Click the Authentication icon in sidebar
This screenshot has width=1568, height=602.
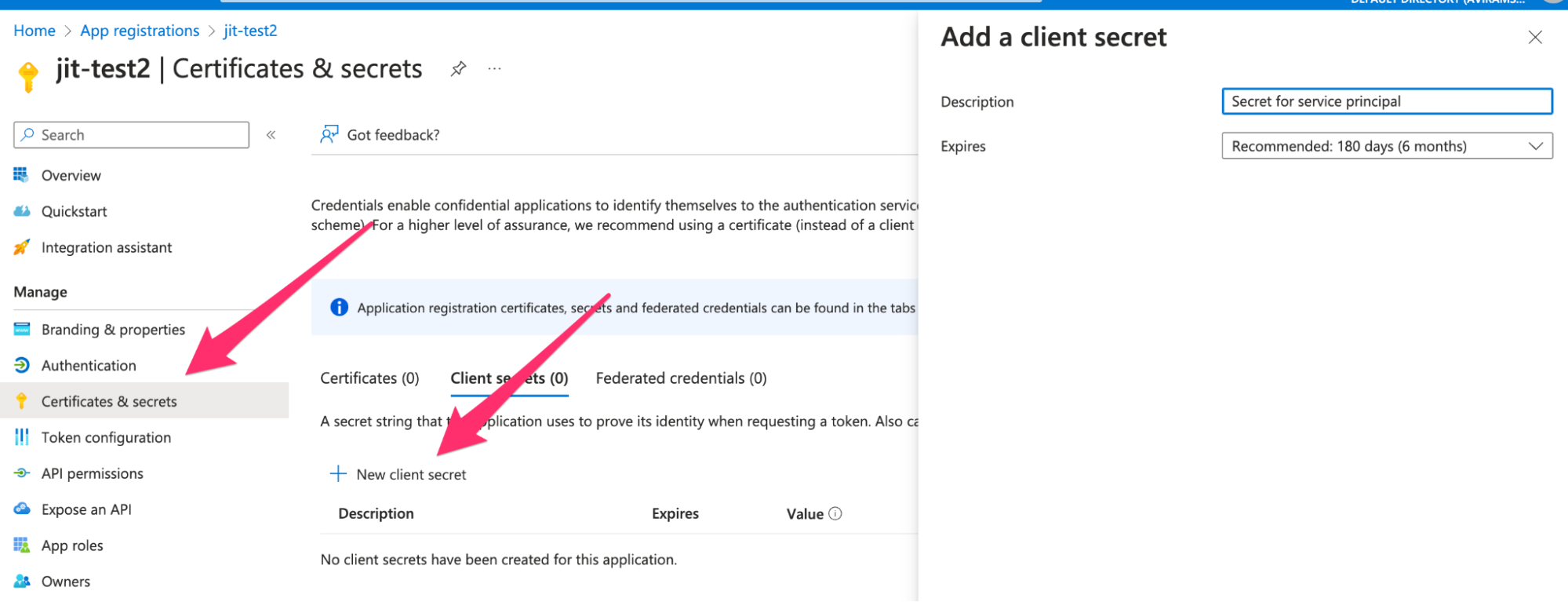(x=22, y=365)
